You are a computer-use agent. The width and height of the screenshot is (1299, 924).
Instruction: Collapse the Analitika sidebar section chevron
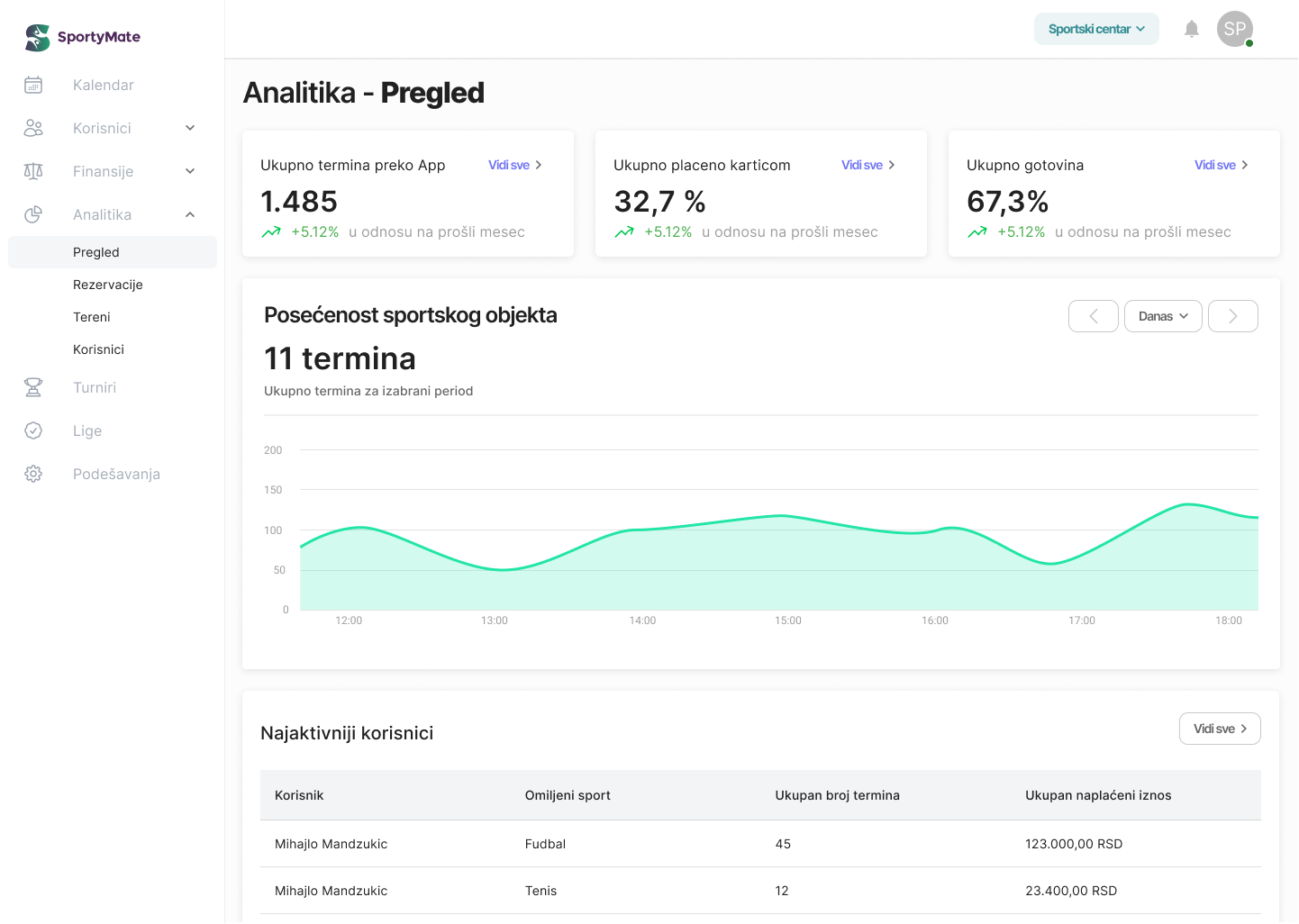pyautogui.click(x=190, y=214)
